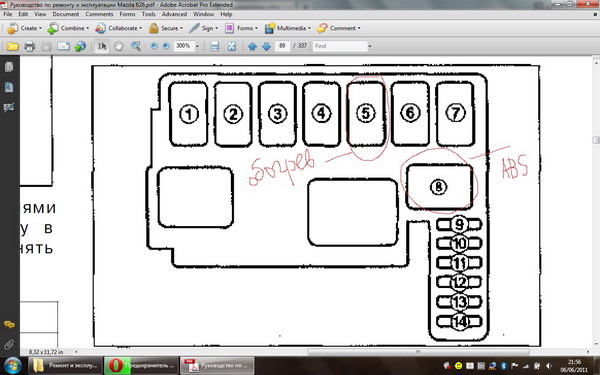The width and height of the screenshot is (600, 375).
Task: Click the horizontal scrollbar thumb
Action: click(418, 351)
